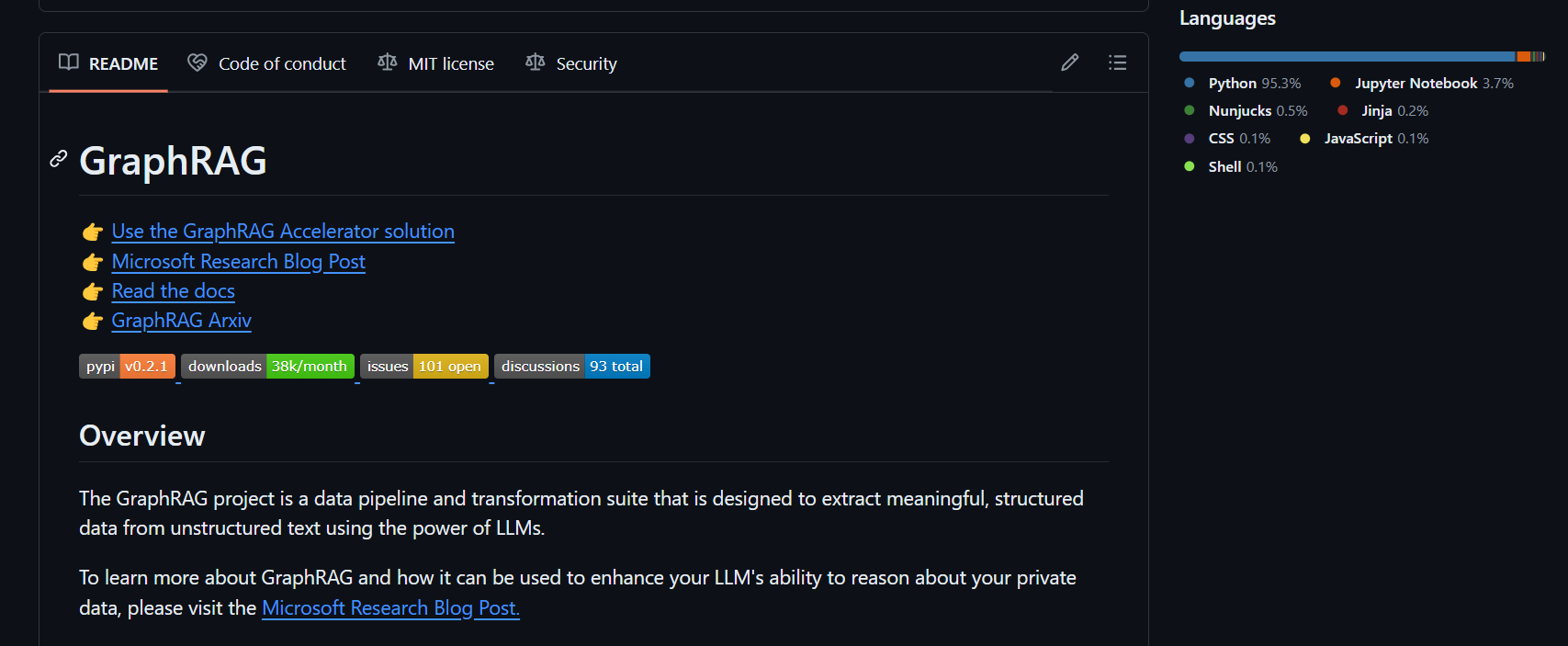
Task: Open Use the GraphRAG Accelerator solution link
Action: (x=283, y=232)
